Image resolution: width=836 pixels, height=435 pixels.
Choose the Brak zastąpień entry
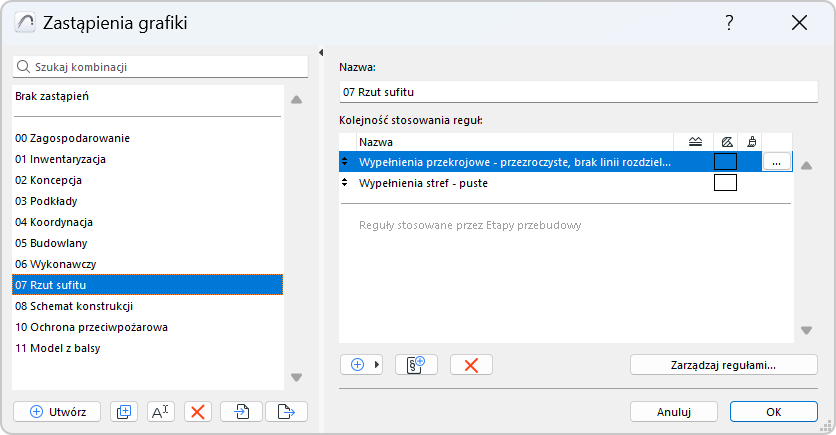click(x=53, y=96)
